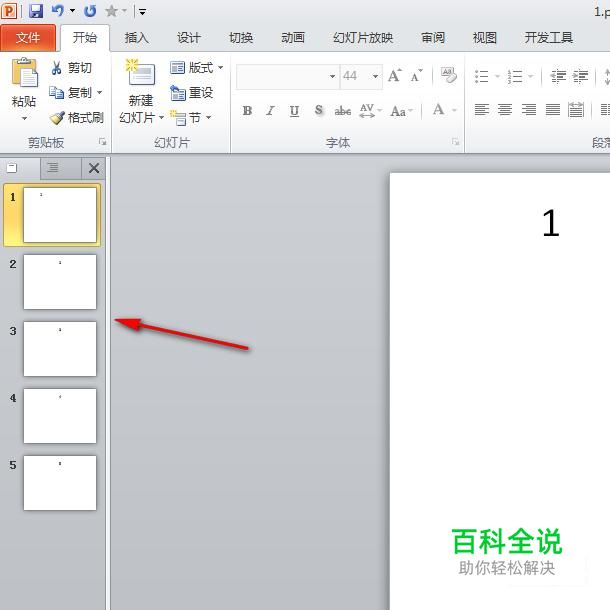This screenshot has height=610, width=610.
Task: Click the decrease list level icon
Action: (558, 76)
